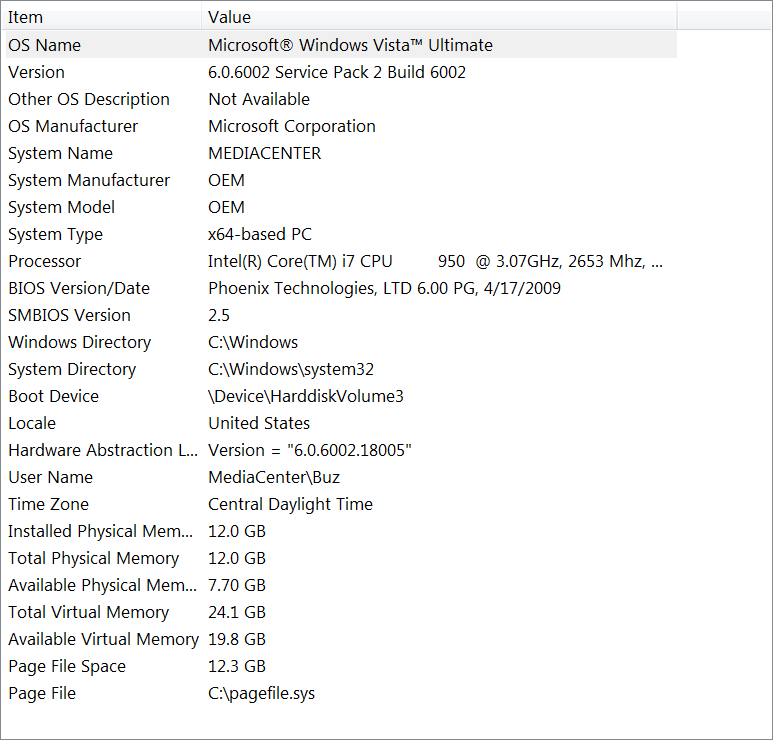Select the Total Virtual Memory row label
Screen dimensions: 773x740
point(89,613)
